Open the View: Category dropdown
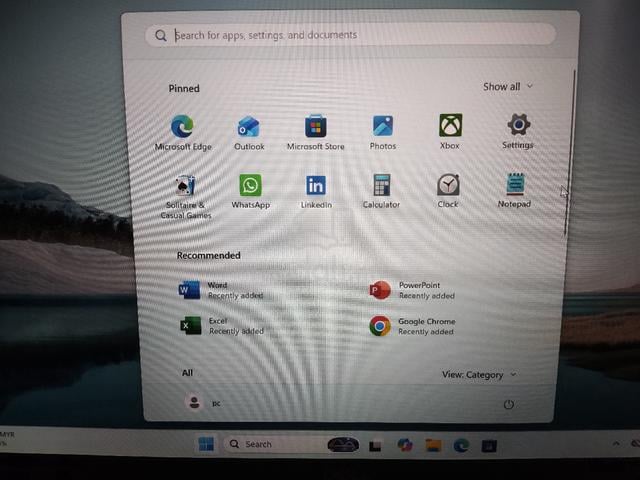Viewport: 640px width, 480px height. point(479,374)
